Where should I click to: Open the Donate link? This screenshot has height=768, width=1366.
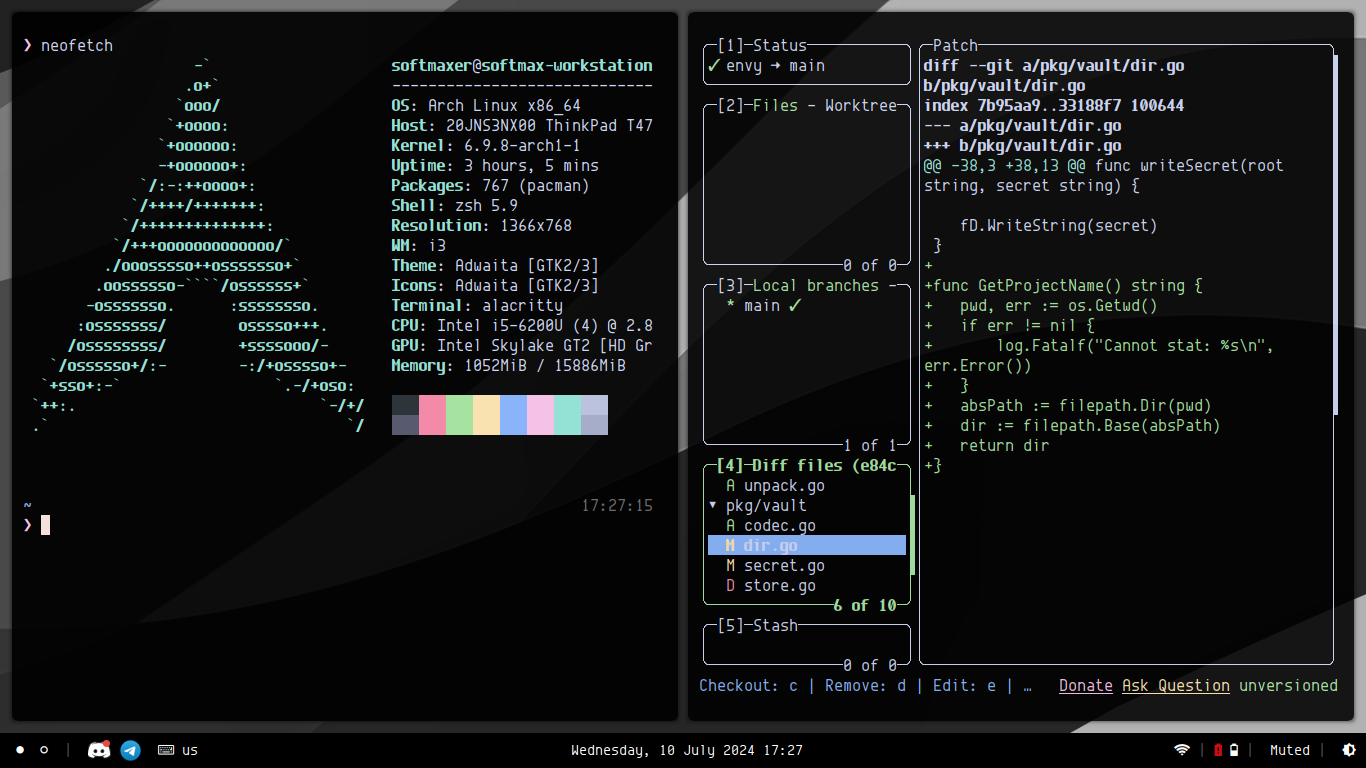point(1086,686)
